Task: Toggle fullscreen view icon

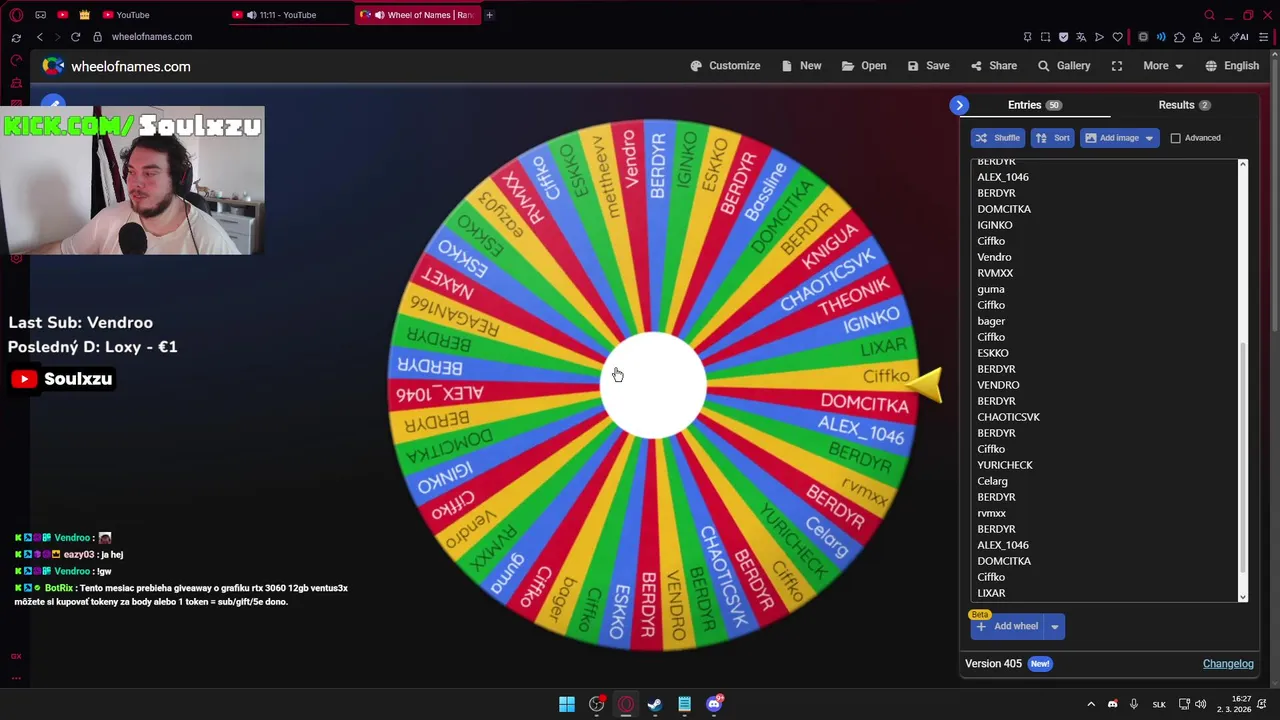Action: 1117,66
